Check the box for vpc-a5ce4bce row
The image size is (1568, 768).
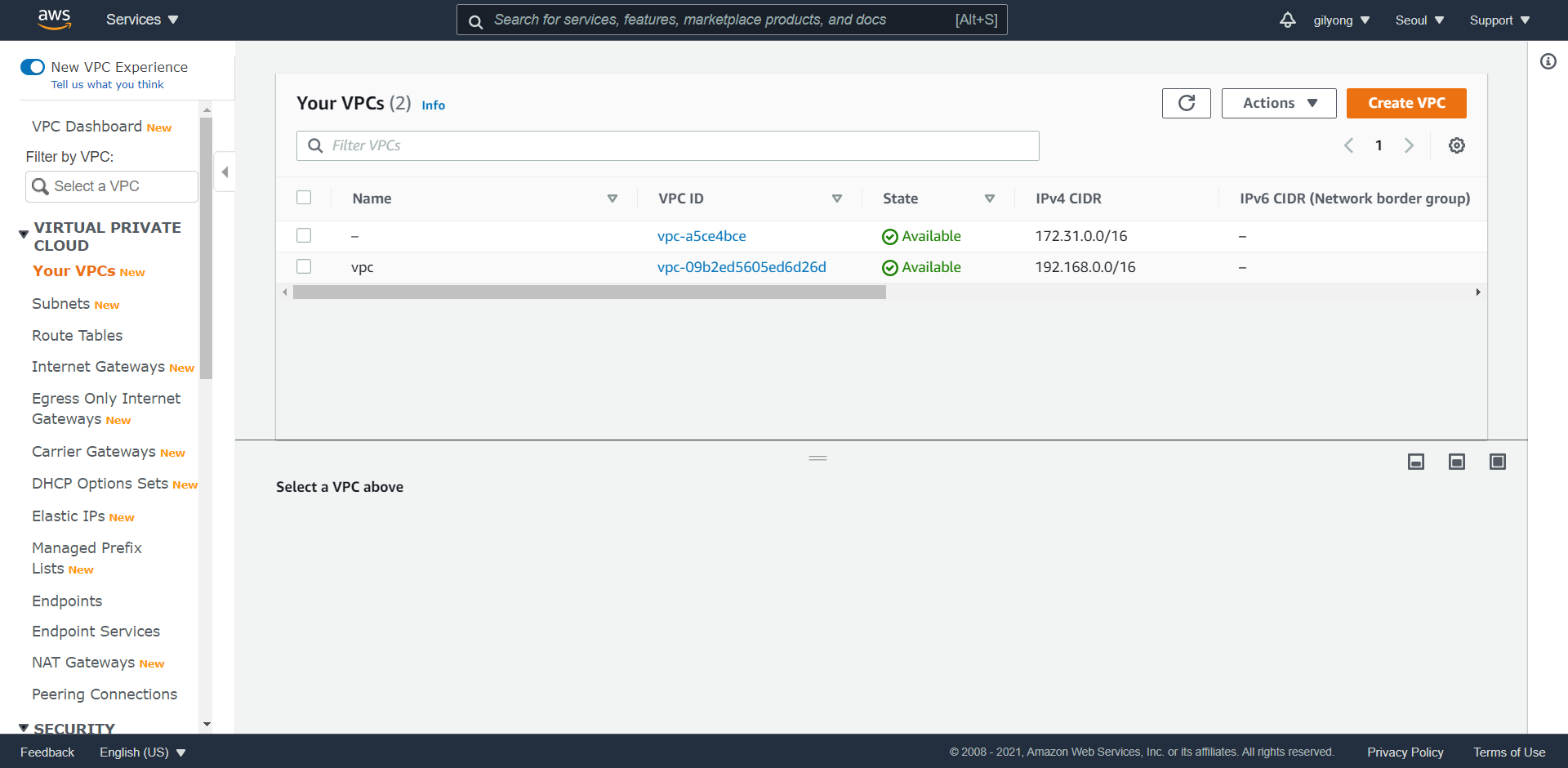[304, 235]
